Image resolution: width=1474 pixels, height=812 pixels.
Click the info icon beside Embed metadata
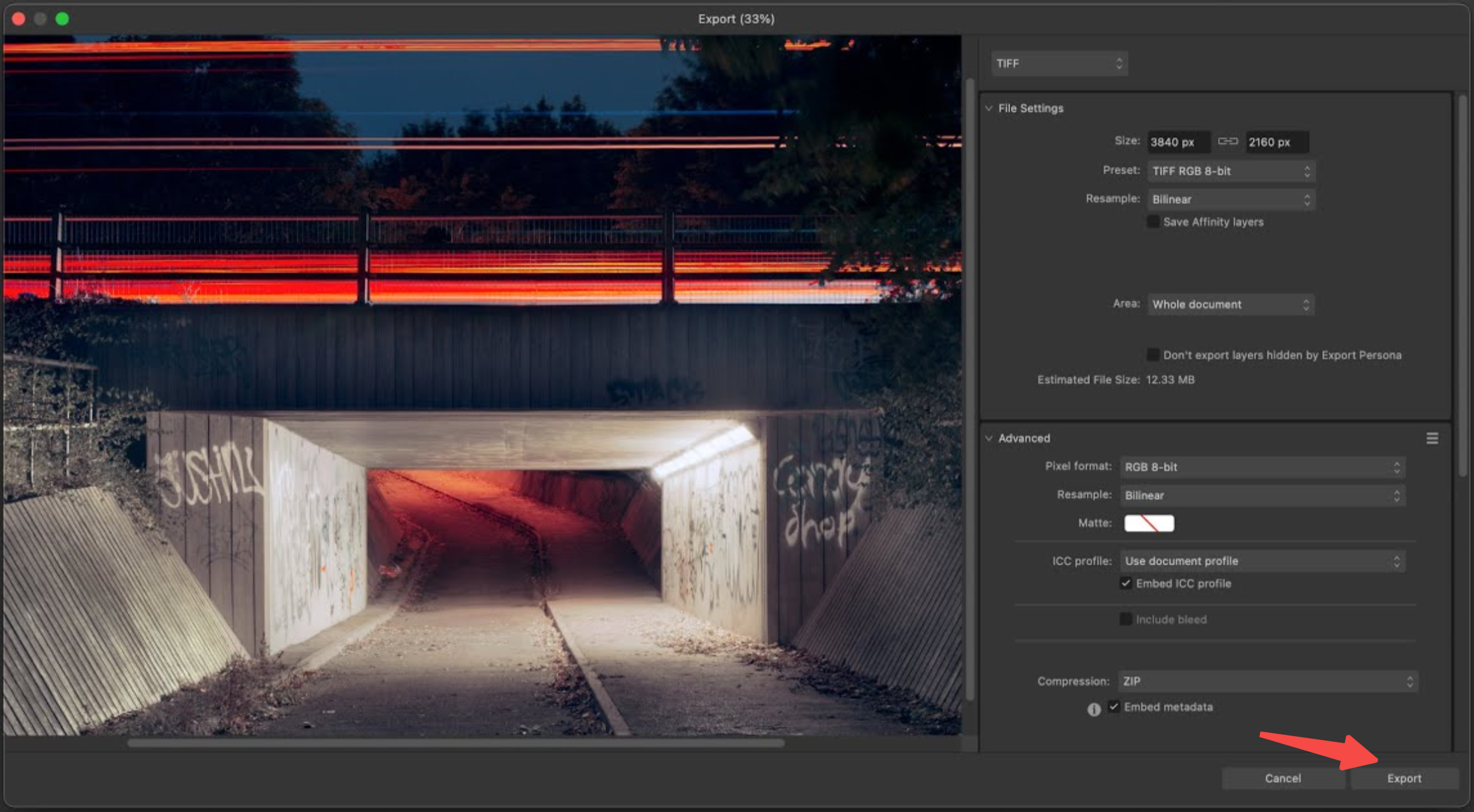coord(1093,710)
